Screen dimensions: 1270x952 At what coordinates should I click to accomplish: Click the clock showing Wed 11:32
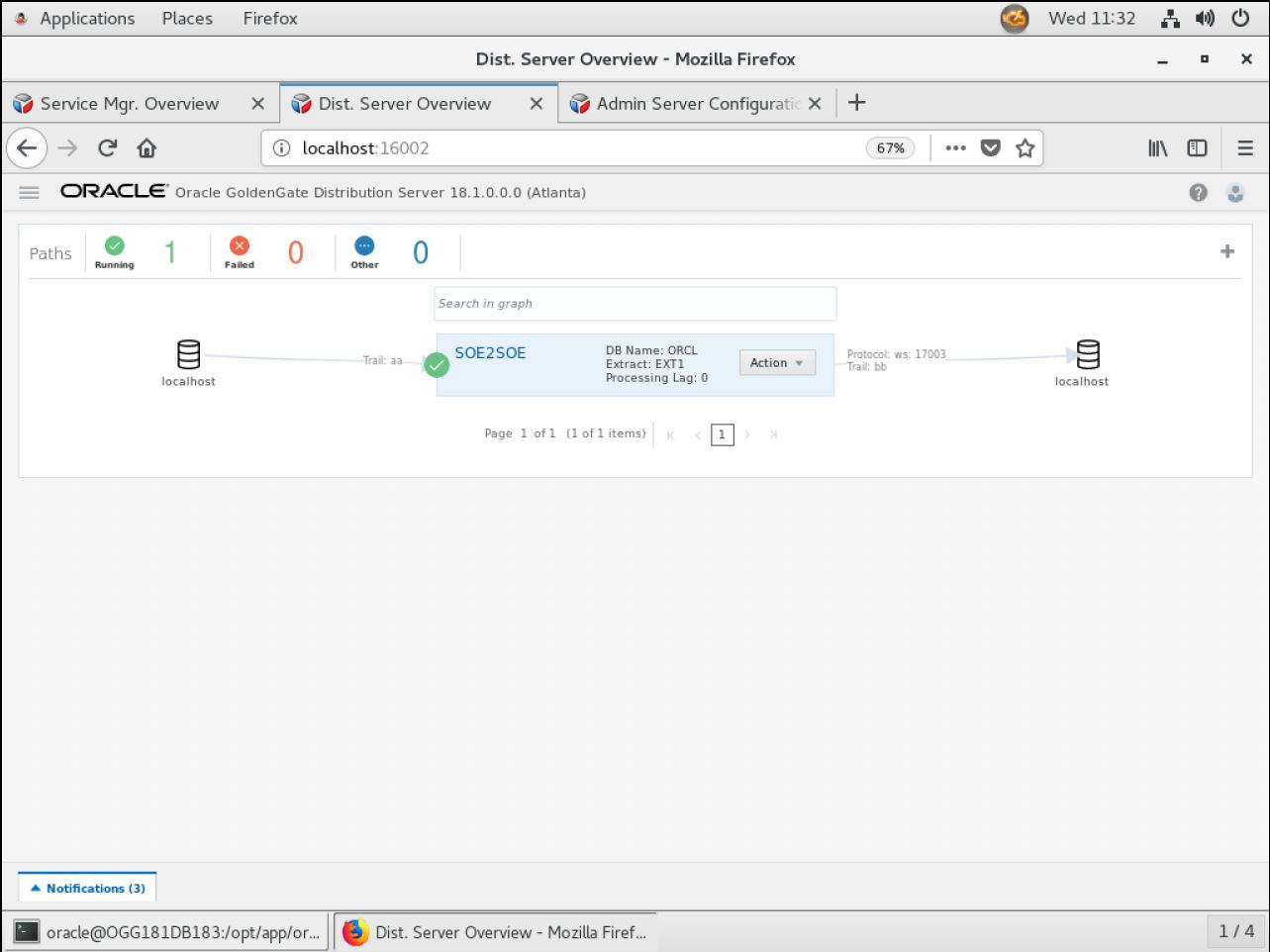tap(1092, 18)
